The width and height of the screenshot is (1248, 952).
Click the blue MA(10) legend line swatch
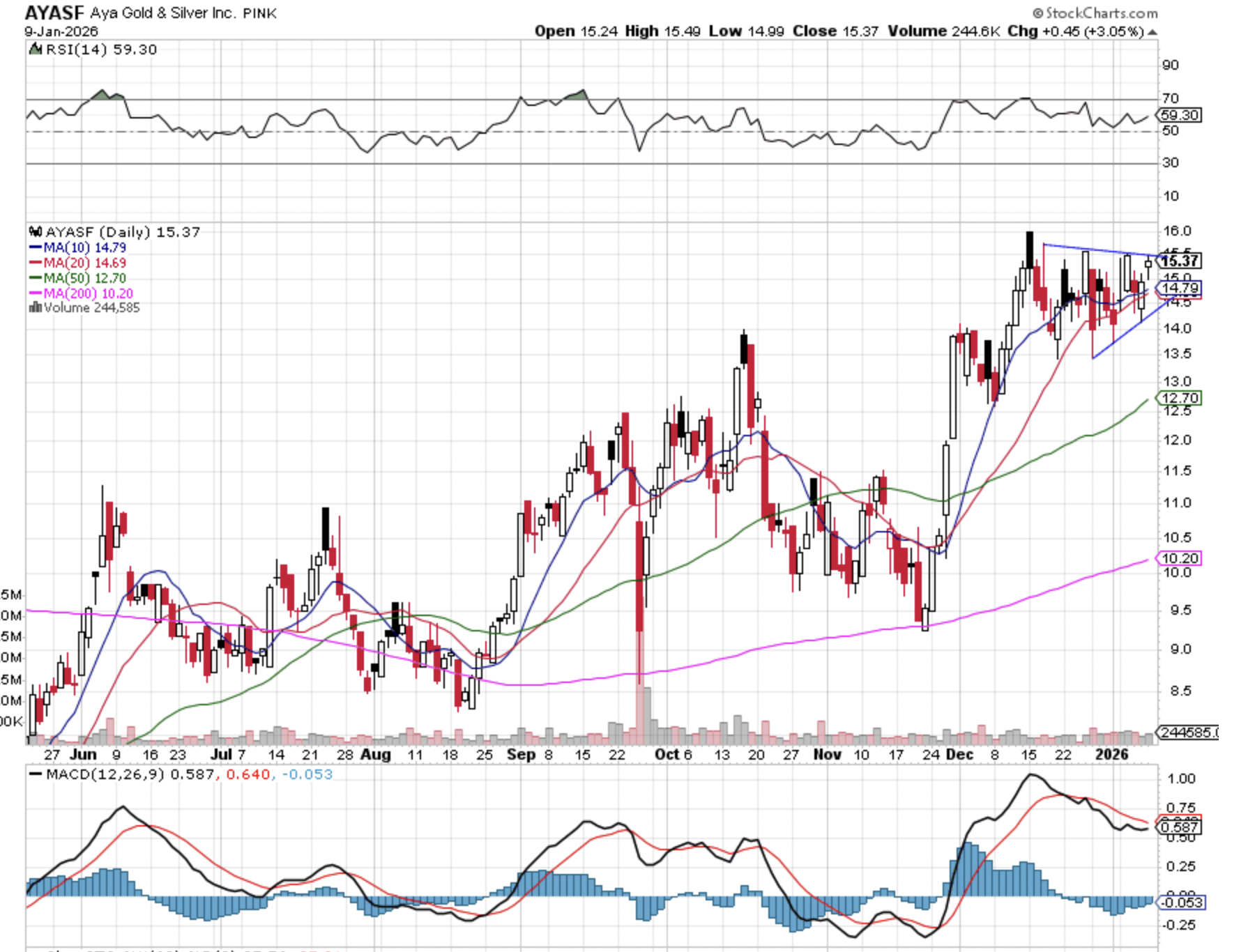click(x=36, y=247)
